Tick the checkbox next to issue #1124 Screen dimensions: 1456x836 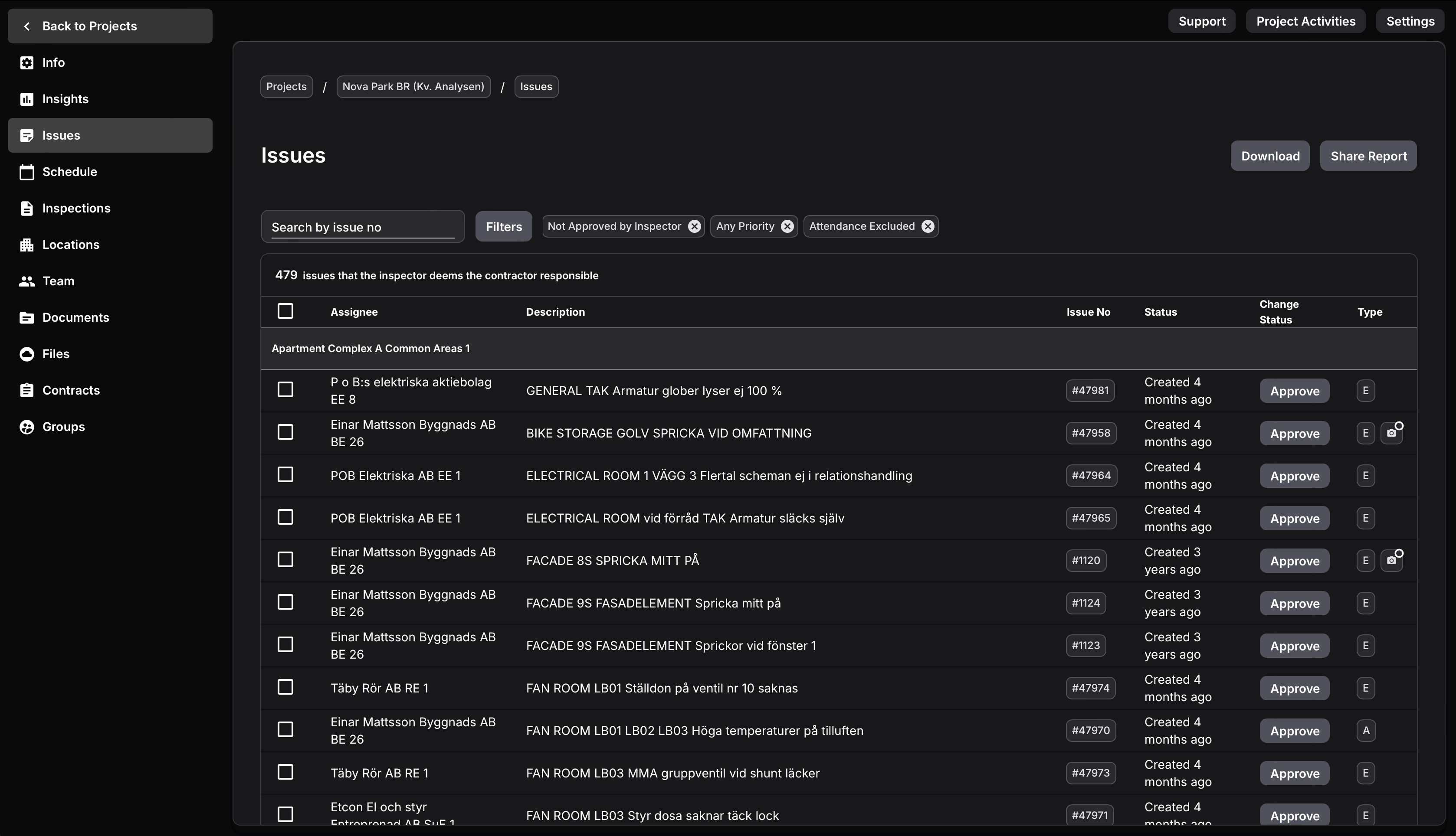(285, 601)
